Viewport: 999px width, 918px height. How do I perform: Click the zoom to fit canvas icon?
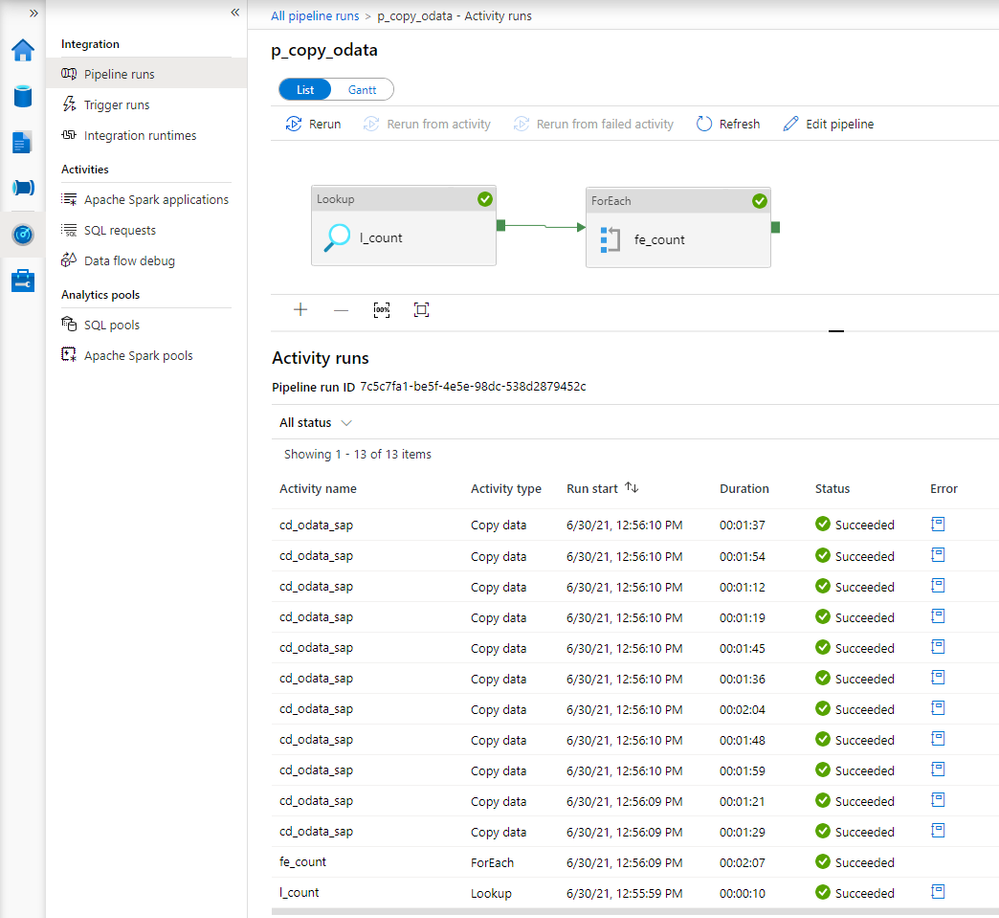[x=421, y=310]
